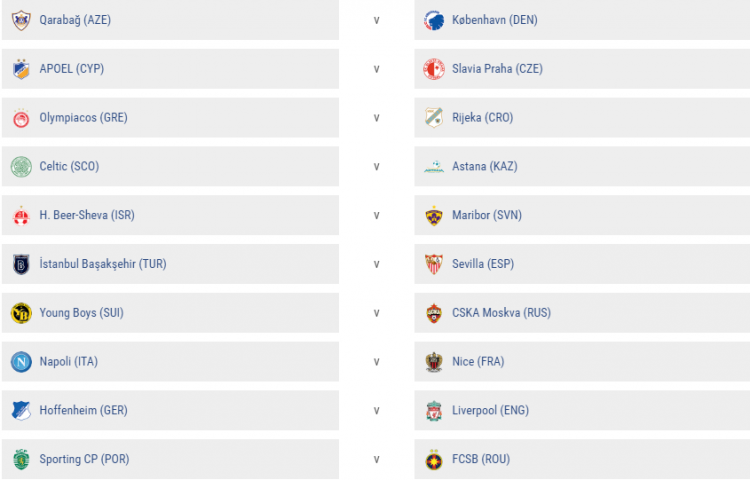Open the Sporting CP (POR) team link
This screenshot has height=480, width=750.
pyautogui.click(x=84, y=460)
